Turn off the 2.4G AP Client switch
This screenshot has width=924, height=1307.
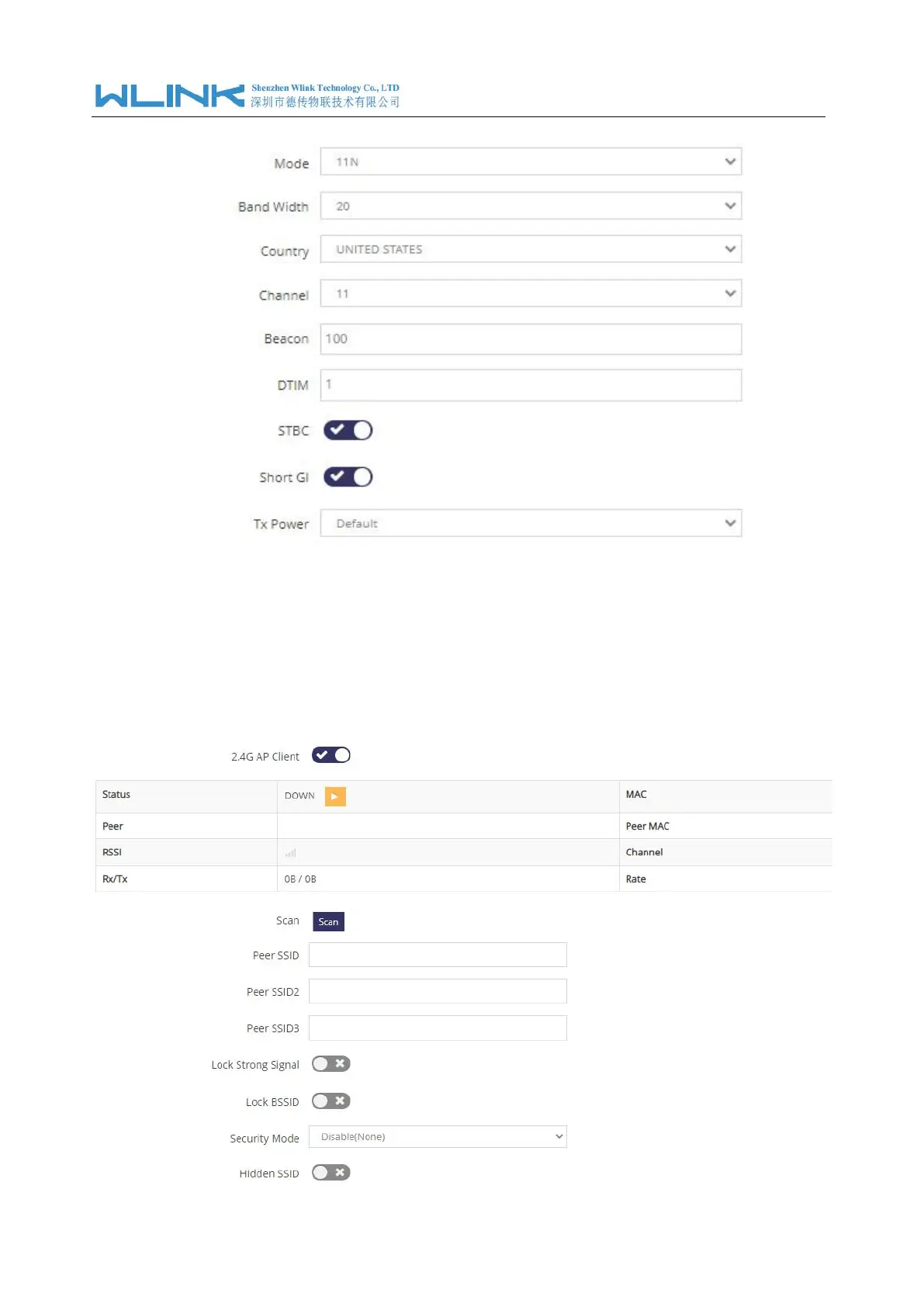point(331,755)
